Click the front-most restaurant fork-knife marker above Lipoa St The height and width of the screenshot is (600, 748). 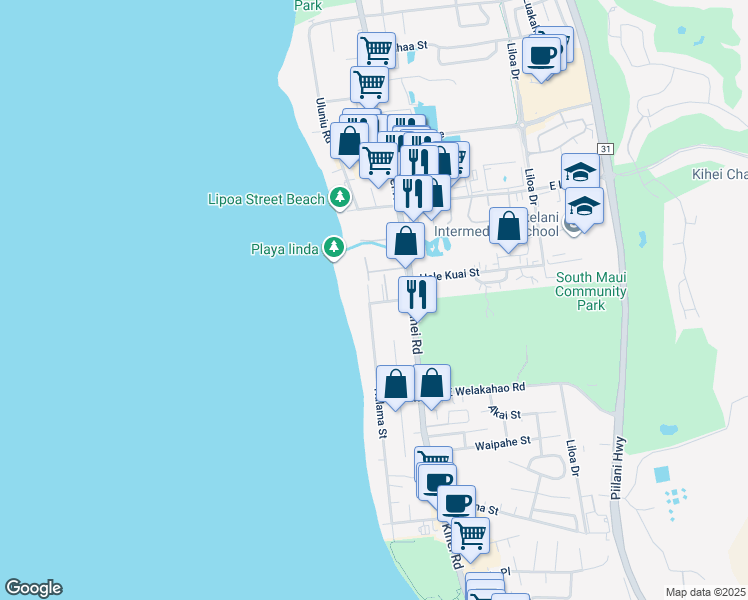click(413, 194)
